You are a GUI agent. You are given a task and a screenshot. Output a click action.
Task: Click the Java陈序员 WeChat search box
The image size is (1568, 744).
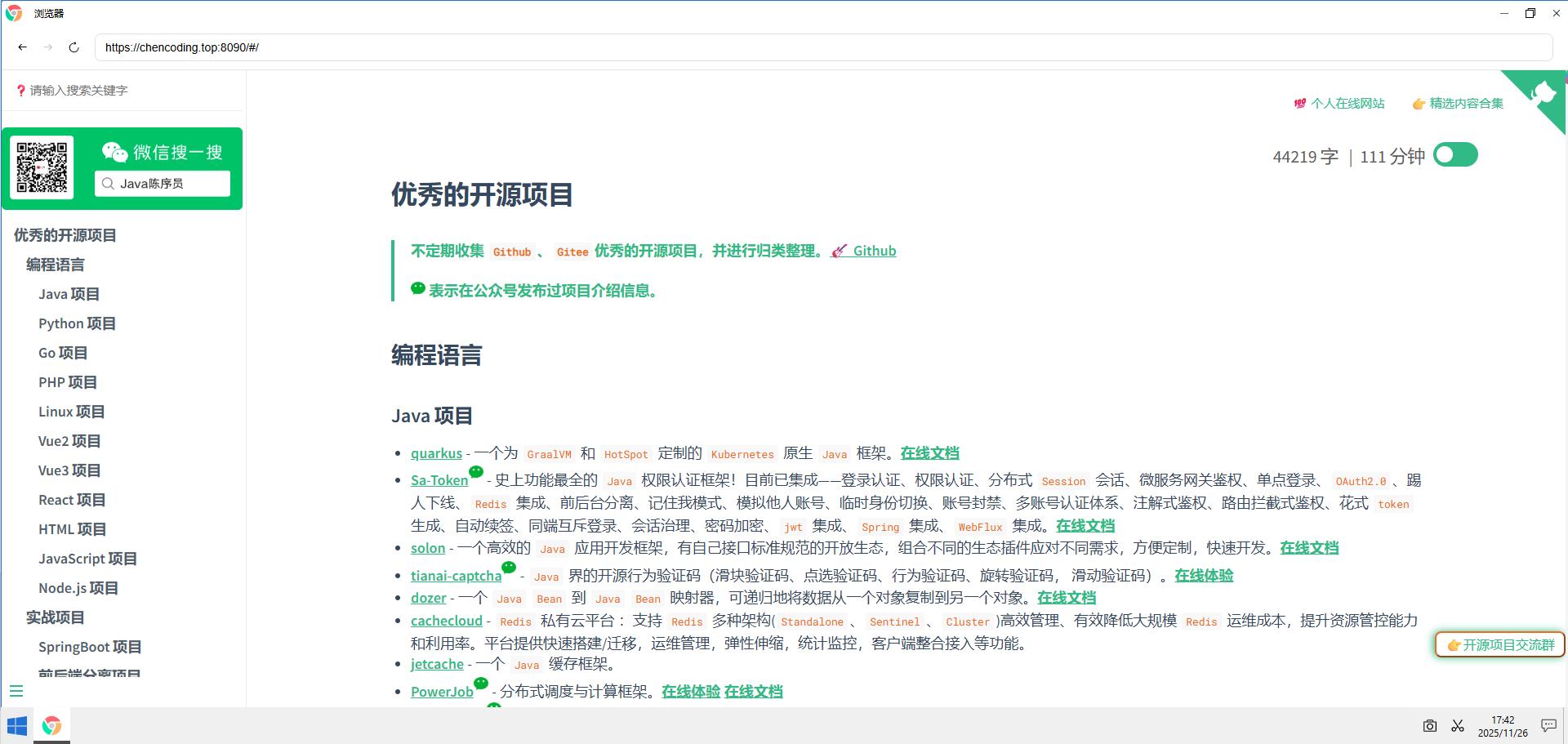tap(163, 184)
